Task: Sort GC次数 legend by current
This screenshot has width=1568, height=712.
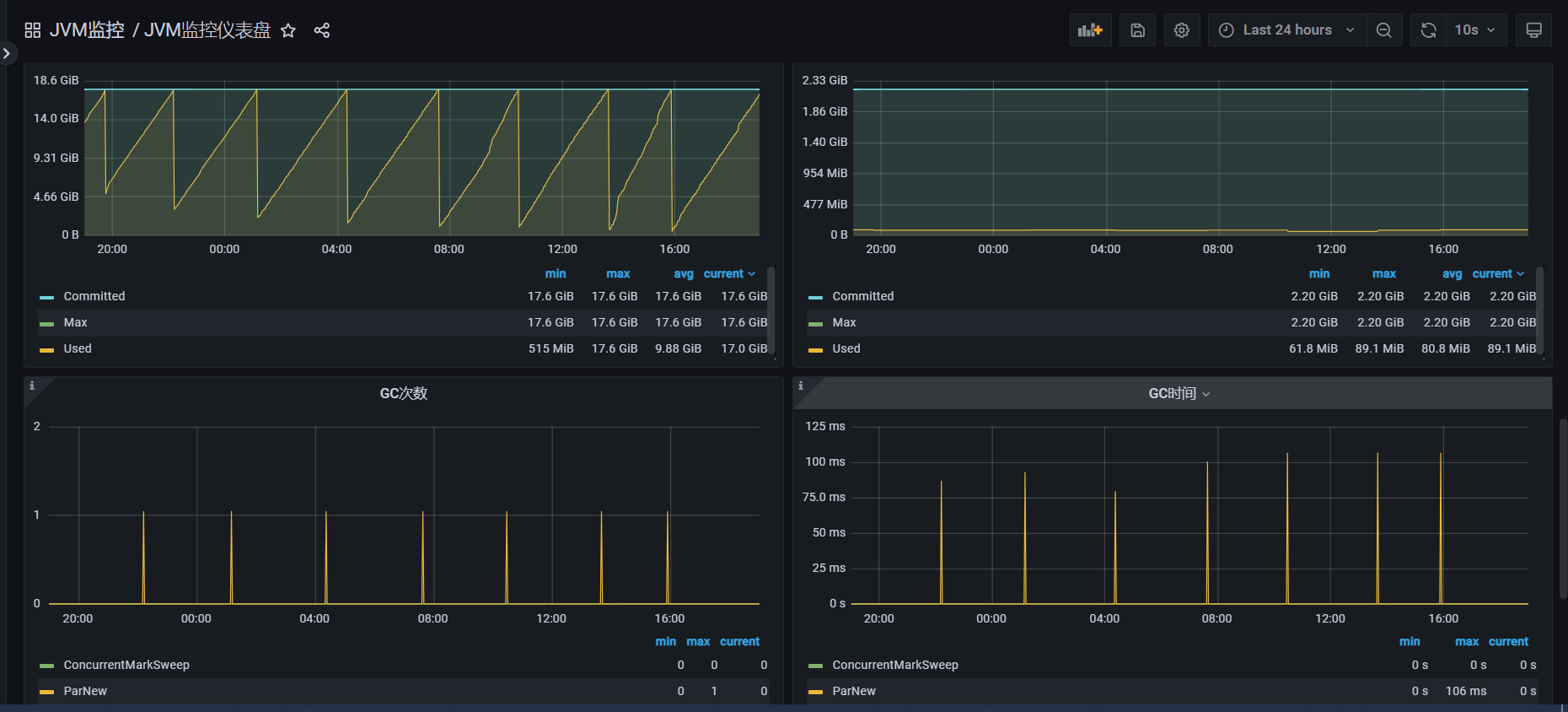Action: click(739, 642)
